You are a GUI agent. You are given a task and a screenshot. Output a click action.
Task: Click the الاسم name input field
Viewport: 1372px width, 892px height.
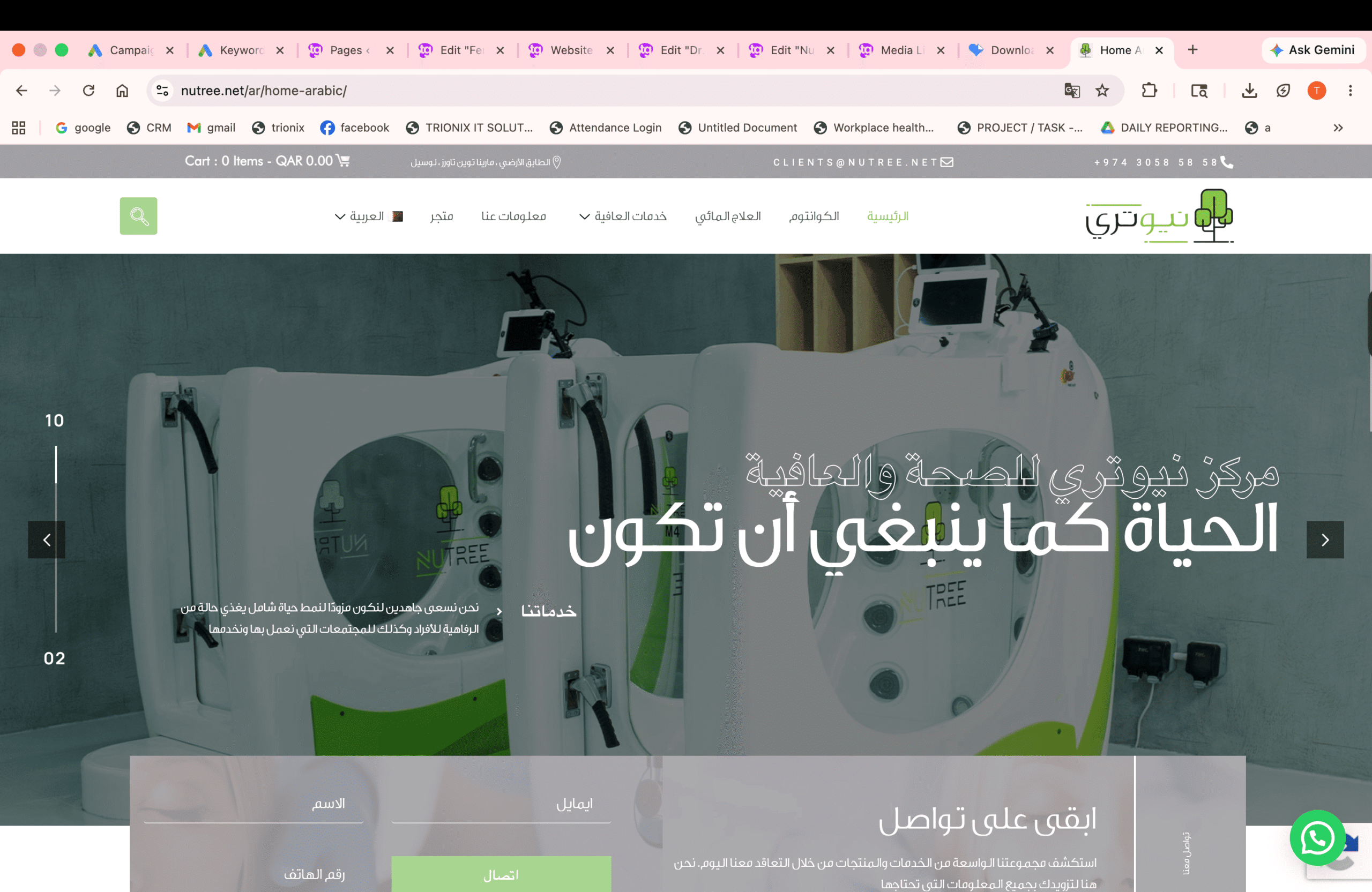click(x=253, y=804)
